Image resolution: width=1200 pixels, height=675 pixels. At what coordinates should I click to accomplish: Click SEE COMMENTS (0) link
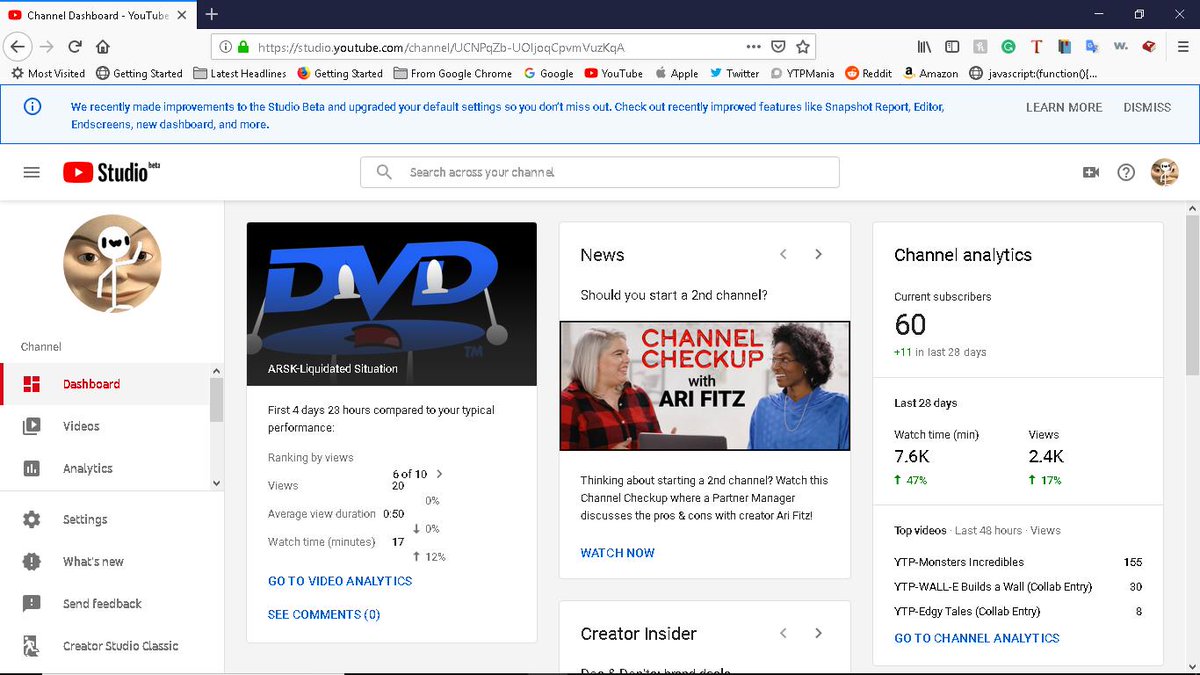[x=324, y=615]
